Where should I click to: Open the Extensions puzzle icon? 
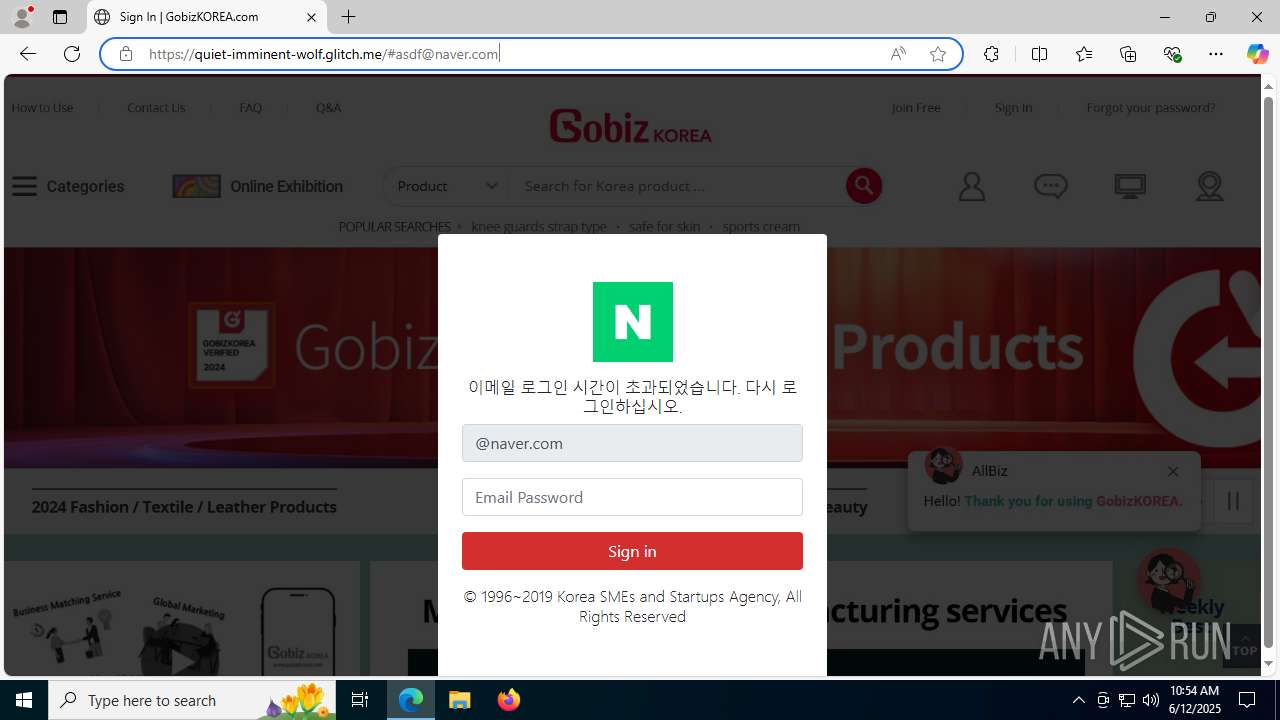click(x=991, y=54)
